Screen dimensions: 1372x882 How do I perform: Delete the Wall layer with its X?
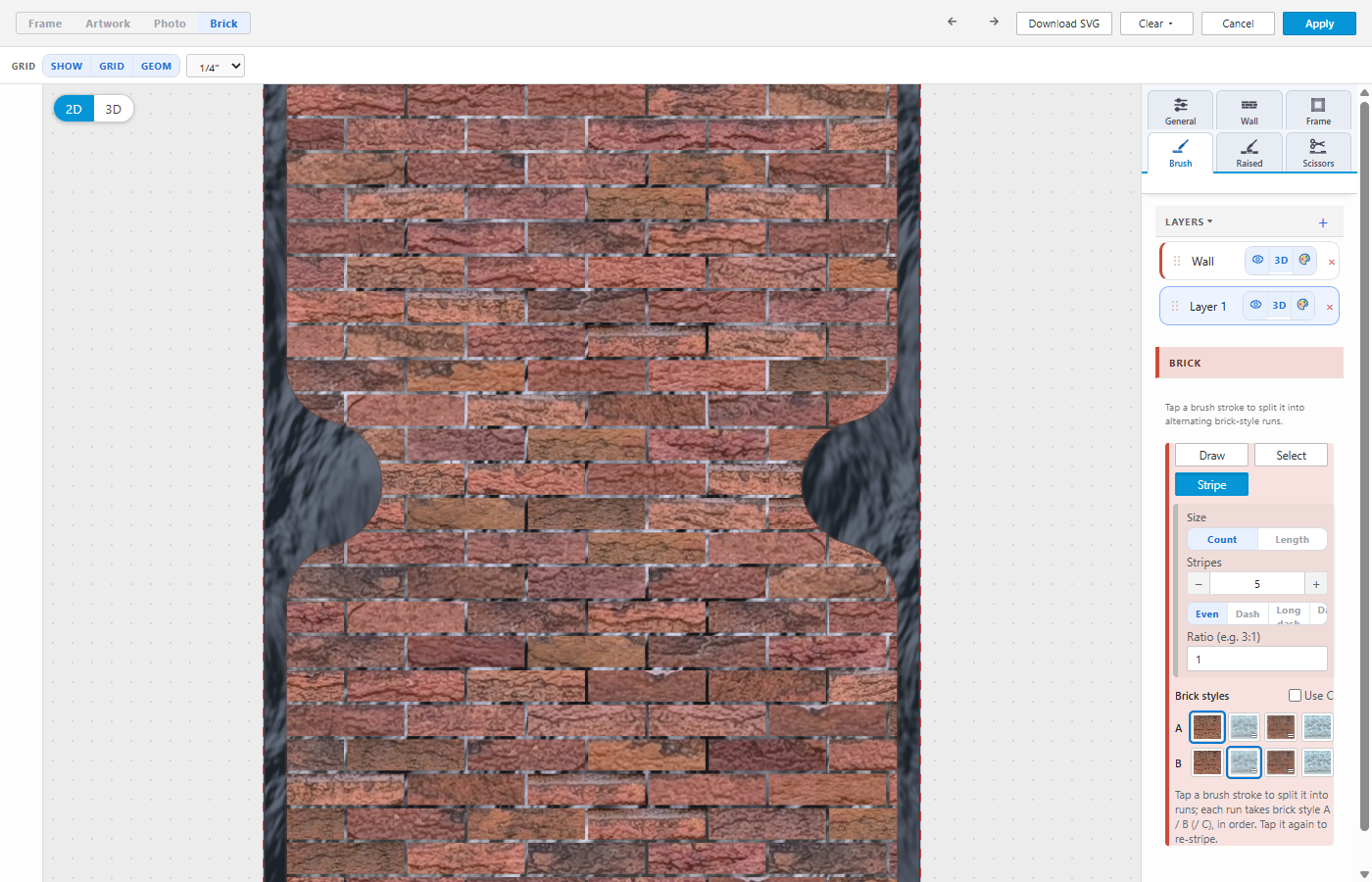click(1331, 262)
